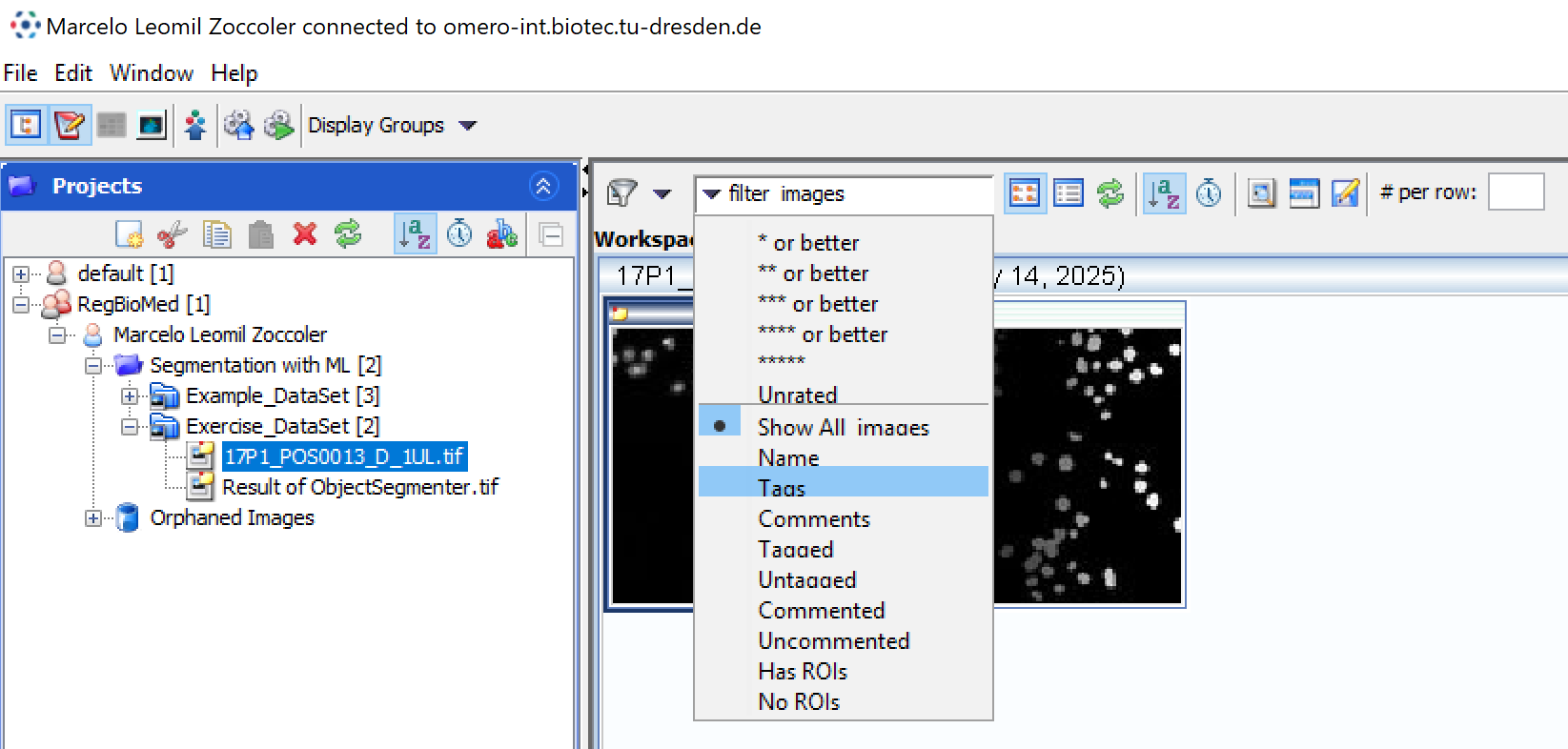Expand the Example_DataSet [3] node
This screenshot has height=749, width=1568.
(130, 396)
